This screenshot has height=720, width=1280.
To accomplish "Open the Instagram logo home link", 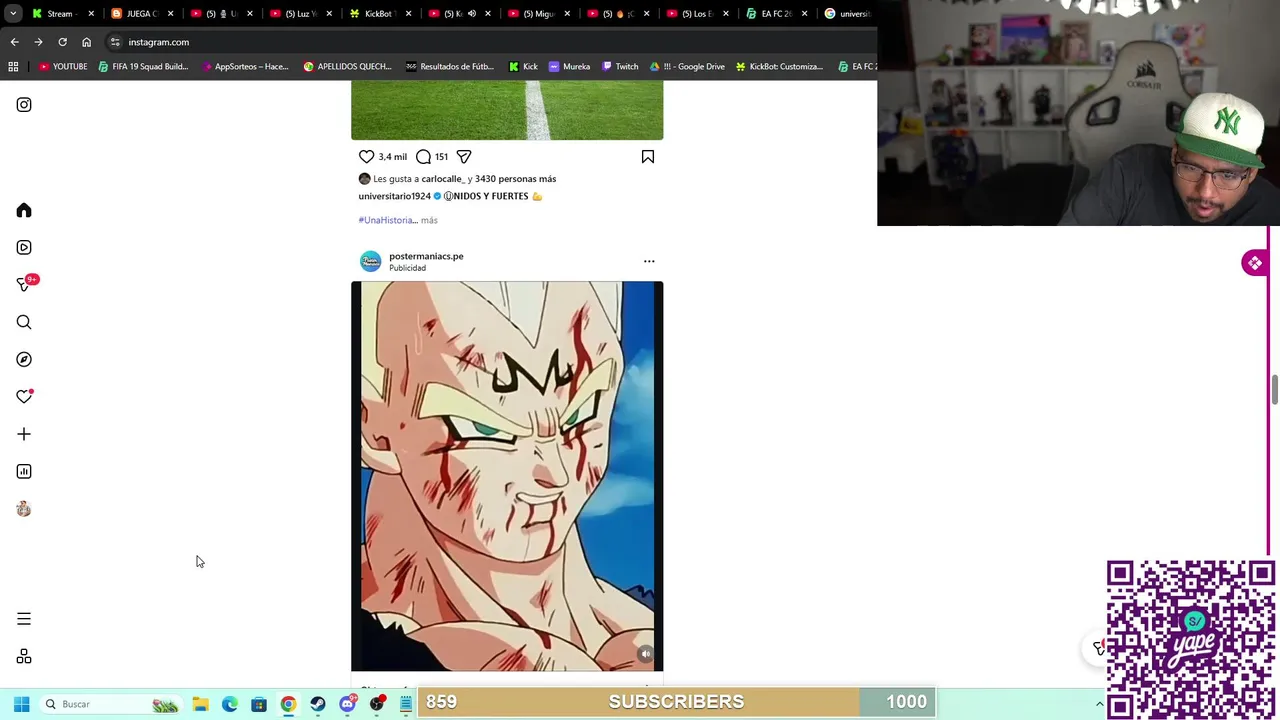I will tap(24, 105).
